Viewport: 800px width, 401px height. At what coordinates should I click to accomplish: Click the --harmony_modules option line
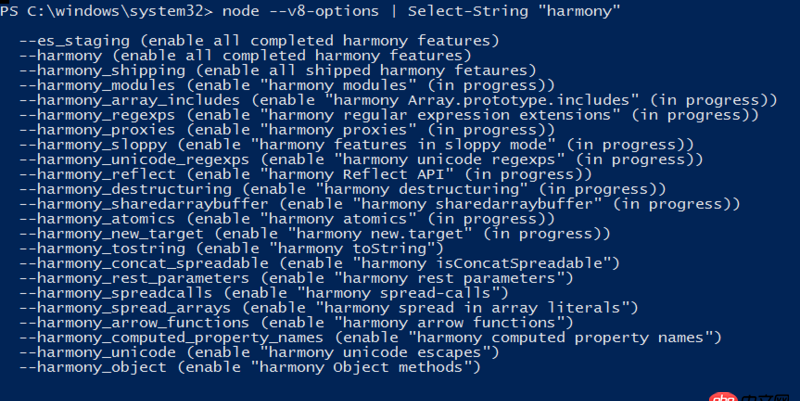(x=287, y=85)
